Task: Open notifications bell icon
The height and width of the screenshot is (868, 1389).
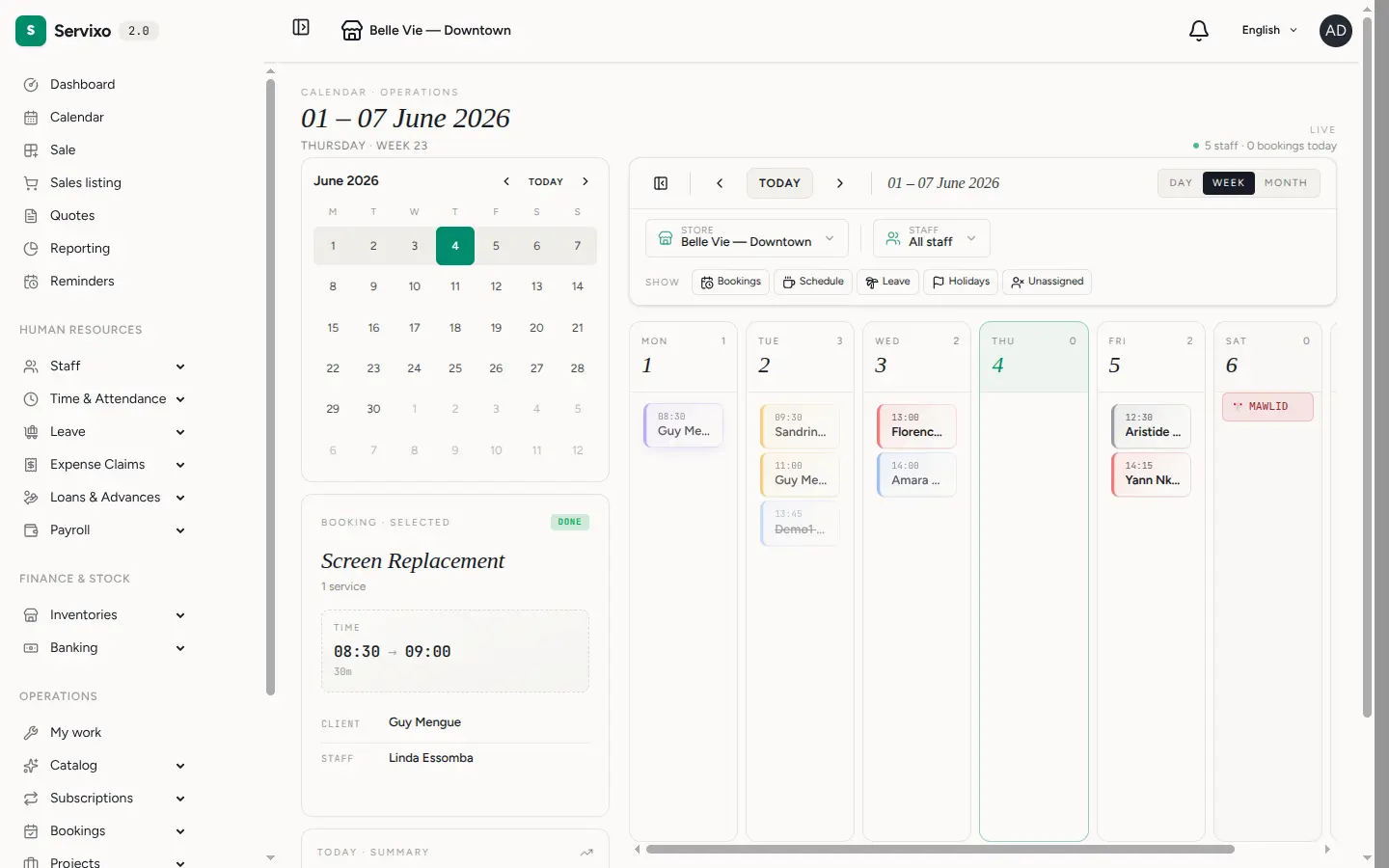Action: click(1199, 31)
